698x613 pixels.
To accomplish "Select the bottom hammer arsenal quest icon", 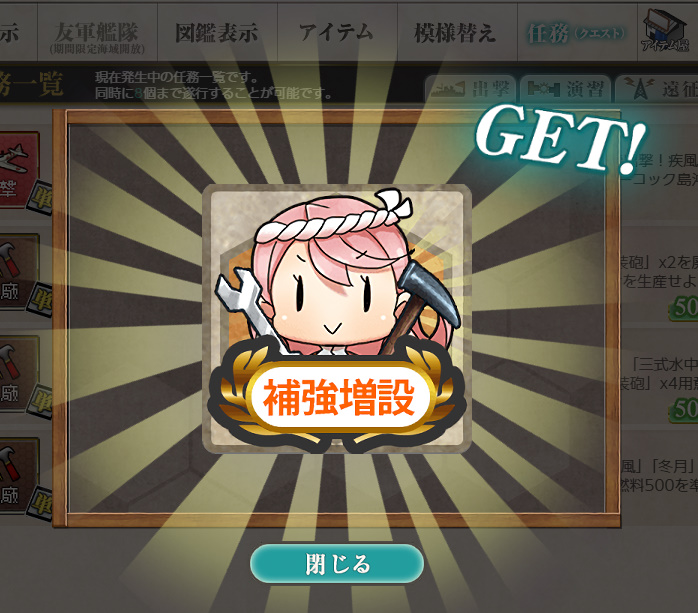I will [x=18, y=475].
